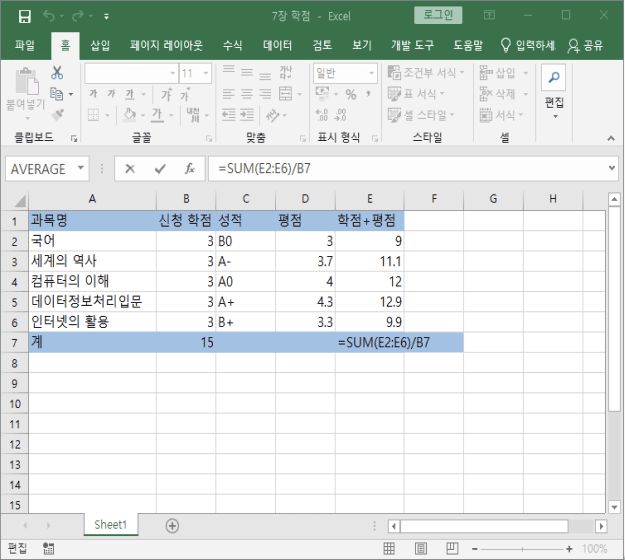Expand the formula bar with chevron
625x560 pixels.
pos(609,169)
